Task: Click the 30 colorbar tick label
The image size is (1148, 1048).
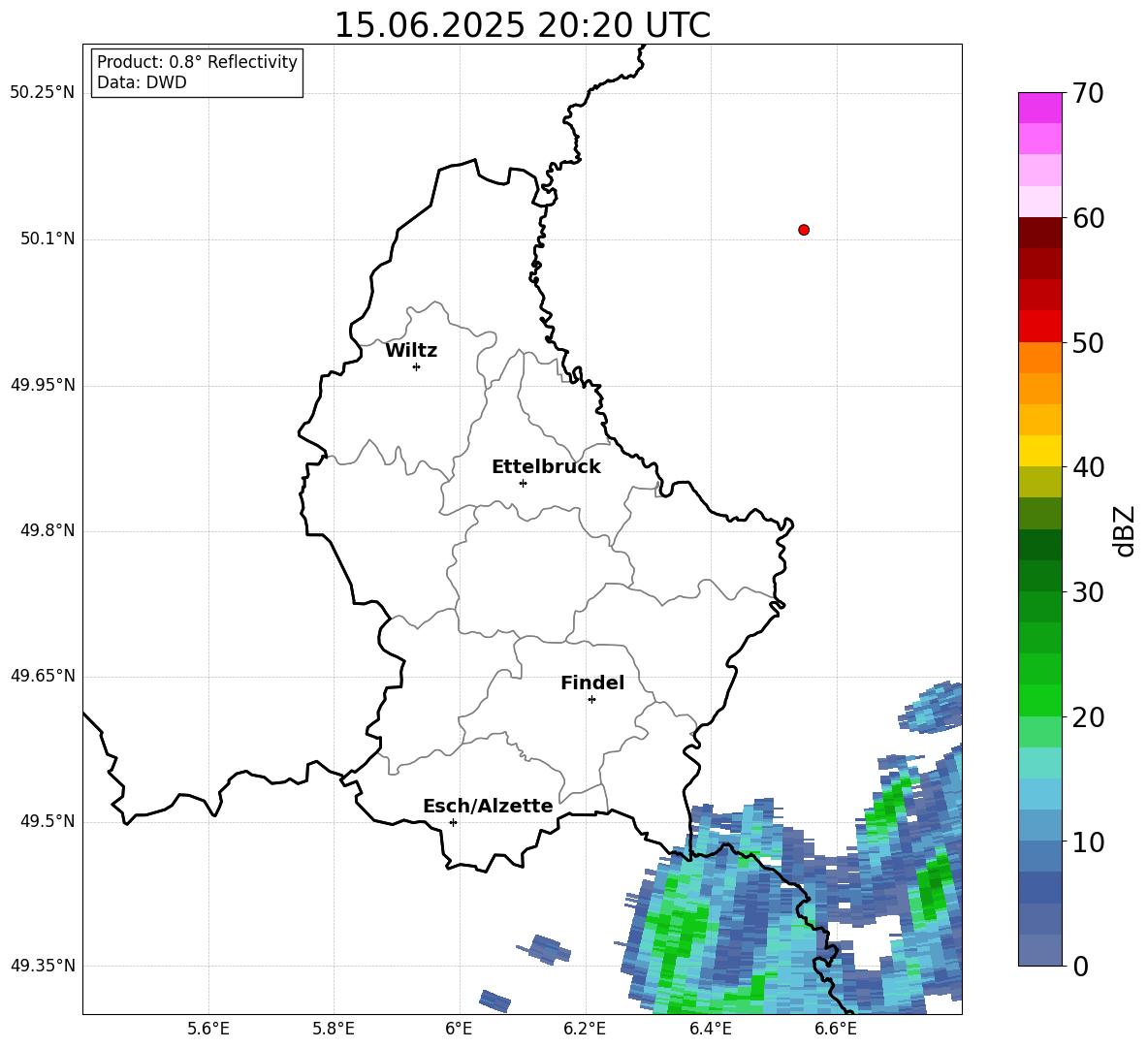Action: coord(1088,592)
